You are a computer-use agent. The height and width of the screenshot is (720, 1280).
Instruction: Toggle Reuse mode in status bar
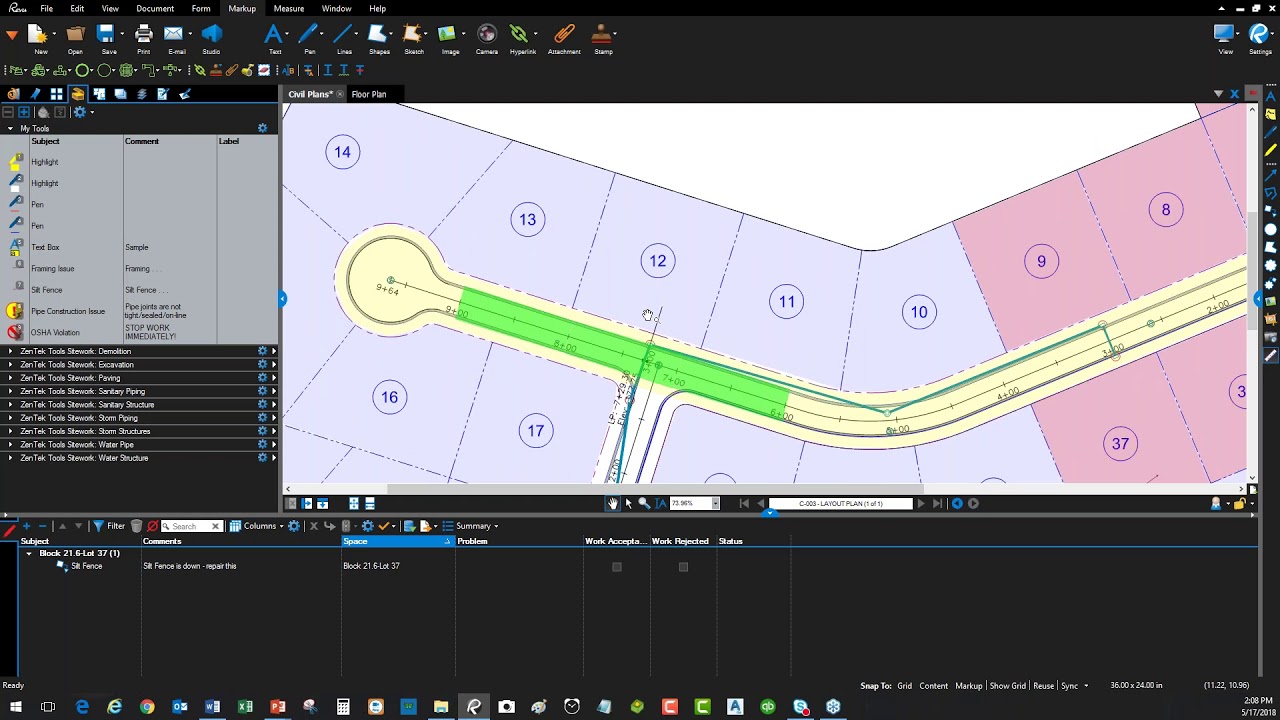[x=1043, y=686]
